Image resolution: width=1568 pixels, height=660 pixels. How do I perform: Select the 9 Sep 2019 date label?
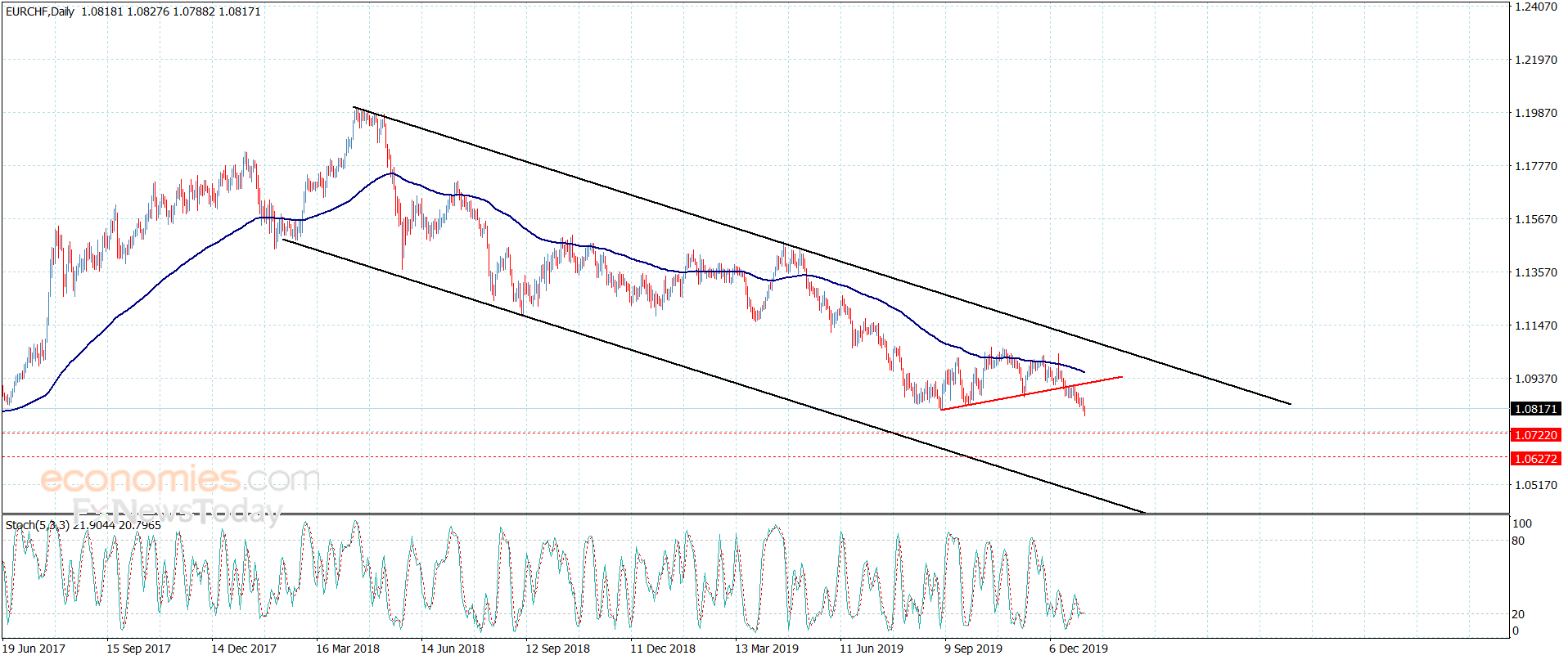973,649
